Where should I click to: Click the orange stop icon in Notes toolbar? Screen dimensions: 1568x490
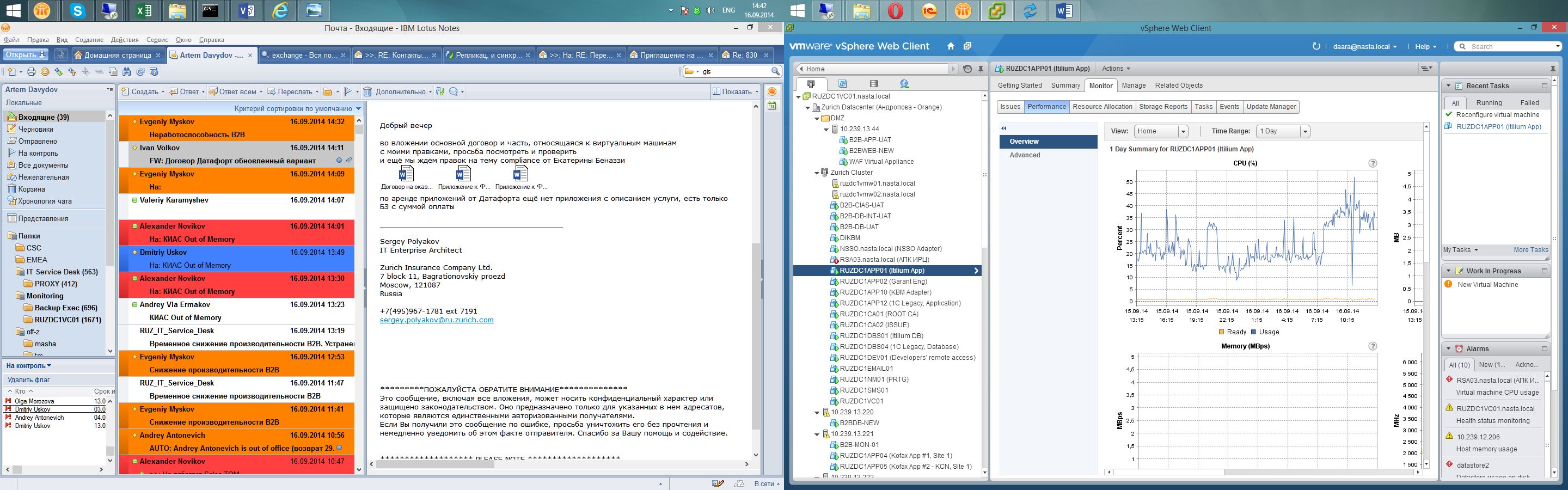point(45,72)
